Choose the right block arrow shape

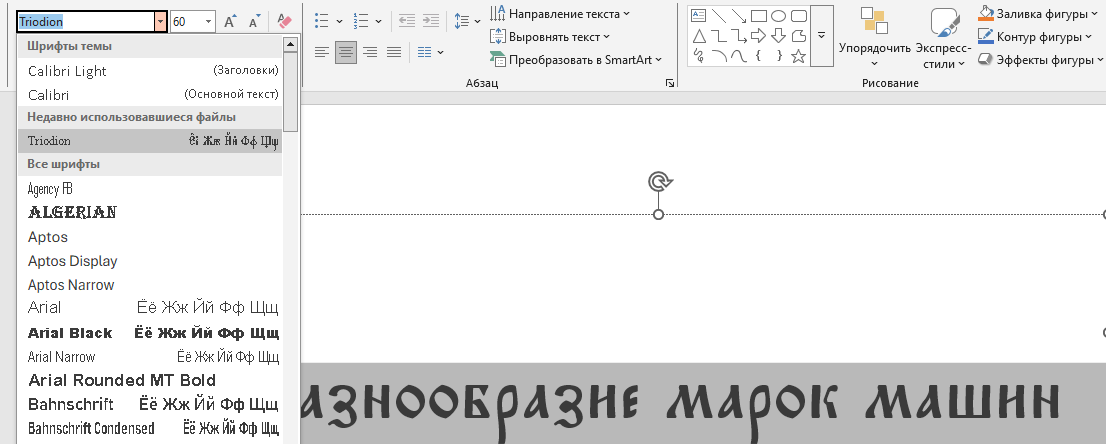[758, 36]
